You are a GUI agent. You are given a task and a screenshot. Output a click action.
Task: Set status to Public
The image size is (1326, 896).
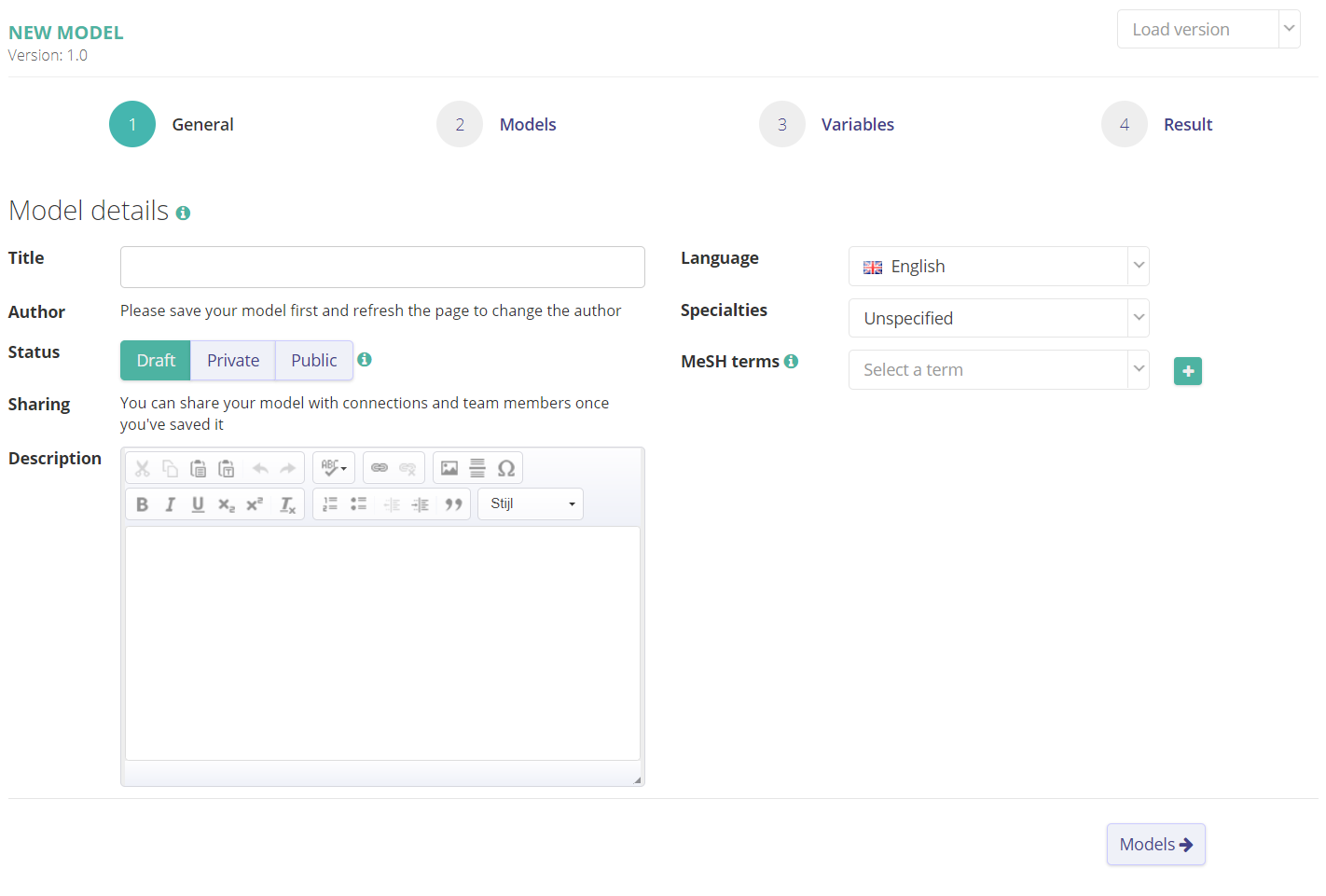[314, 361]
